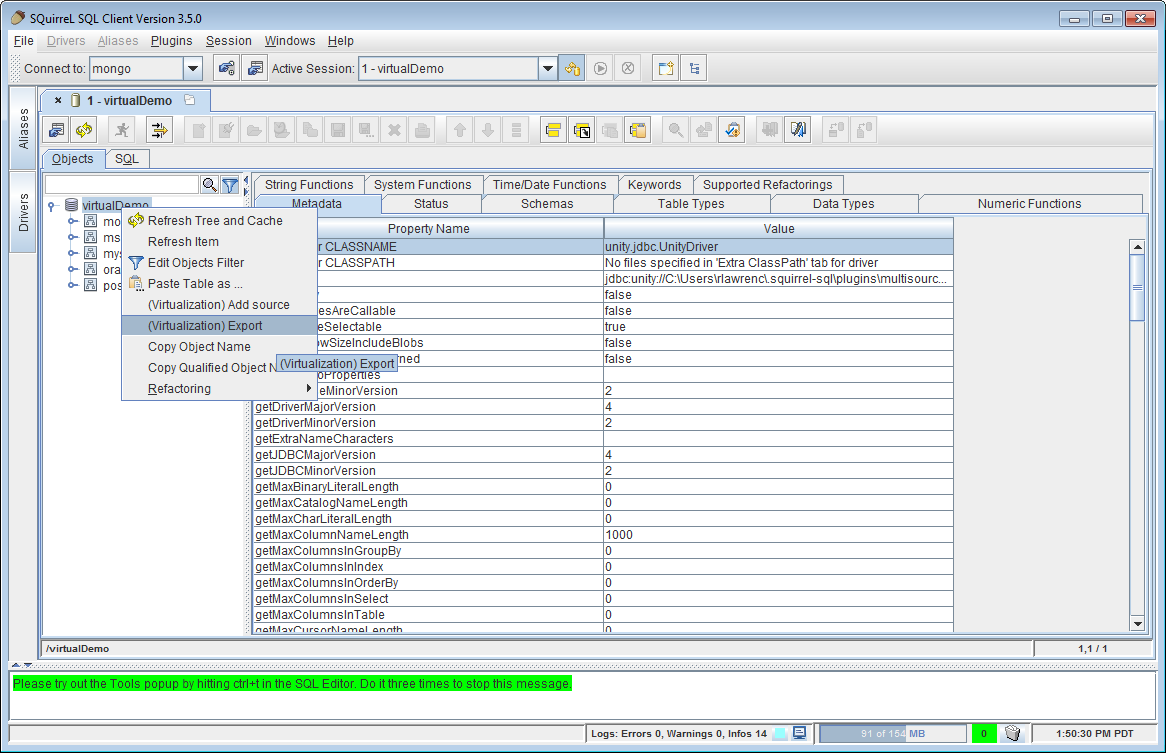Click the refresh object tree toolbar icon
This screenshot has width=1166, height=753.
pyautogui.click(x=84, y=129)
